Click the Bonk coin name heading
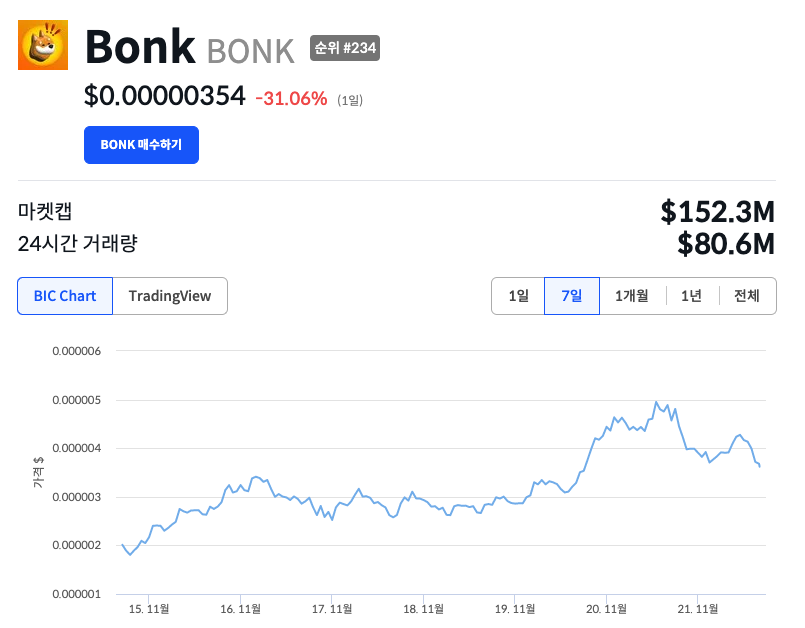 (140, 46)
